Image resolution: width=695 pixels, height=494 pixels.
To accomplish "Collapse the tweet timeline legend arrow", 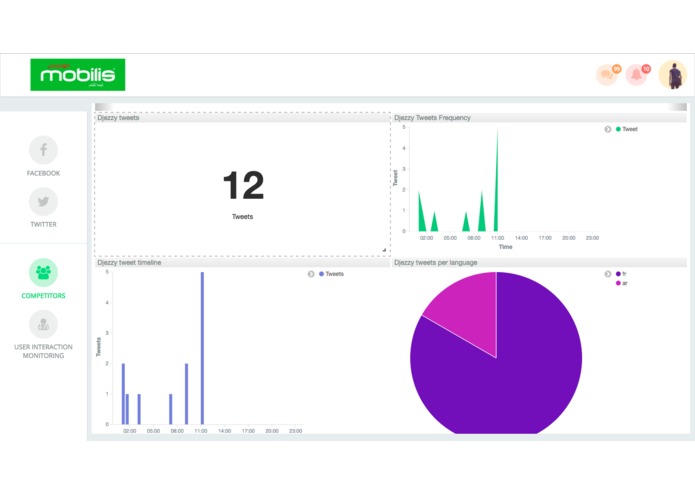I will [x=311, y=274].
